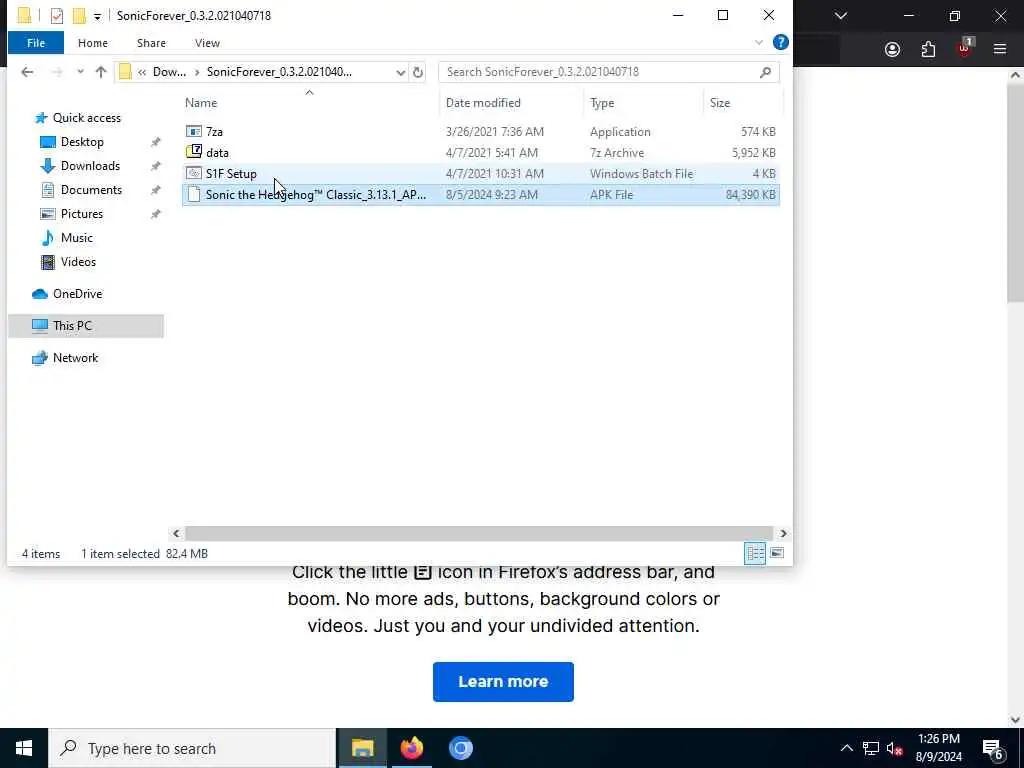Click the horizontal scrollbar of file list

479,534
